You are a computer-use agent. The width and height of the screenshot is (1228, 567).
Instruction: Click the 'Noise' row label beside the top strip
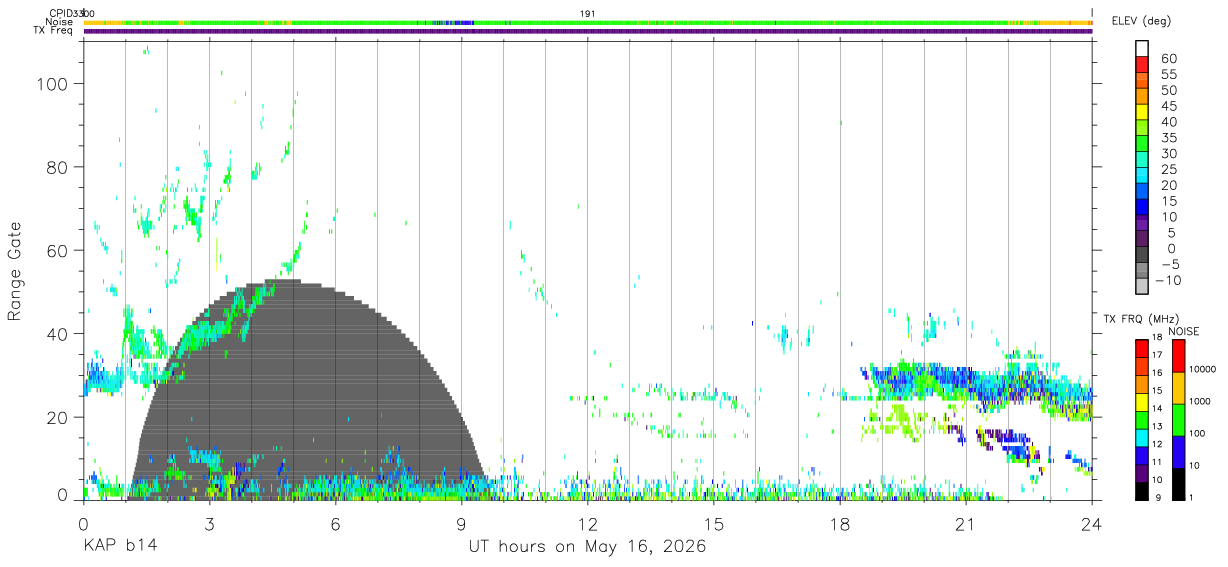tap(59, 22)
